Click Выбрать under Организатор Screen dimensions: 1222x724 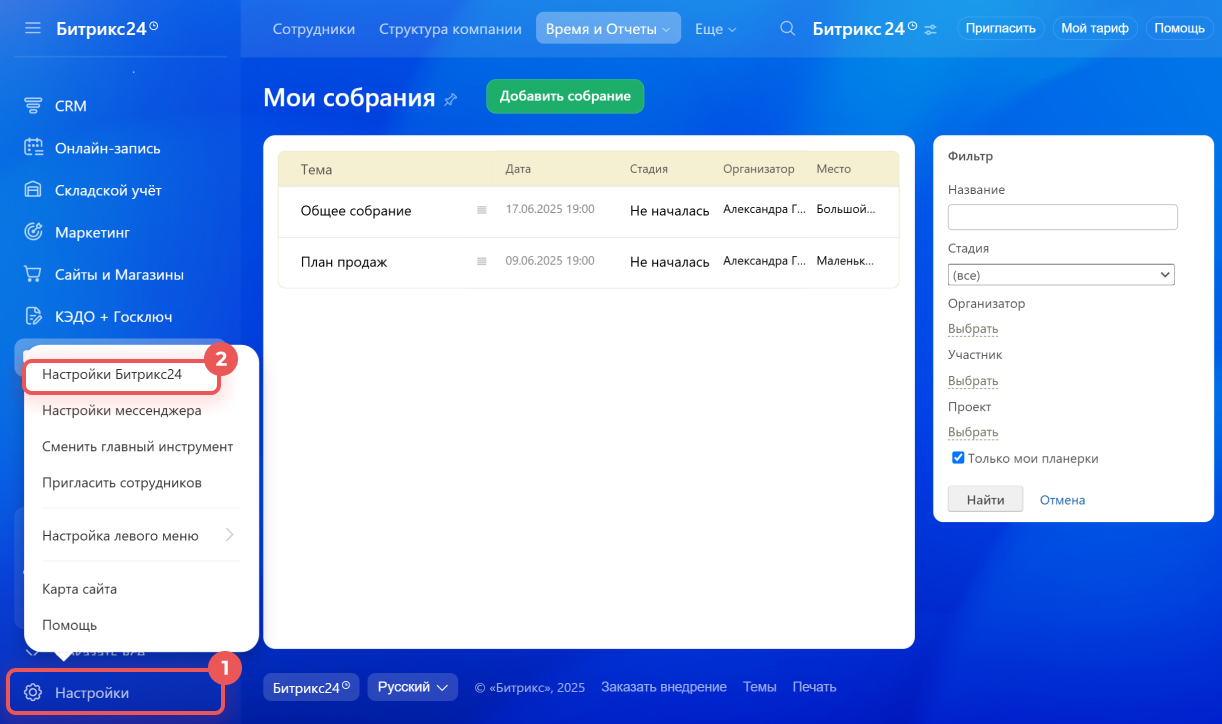tap(973, 329)
